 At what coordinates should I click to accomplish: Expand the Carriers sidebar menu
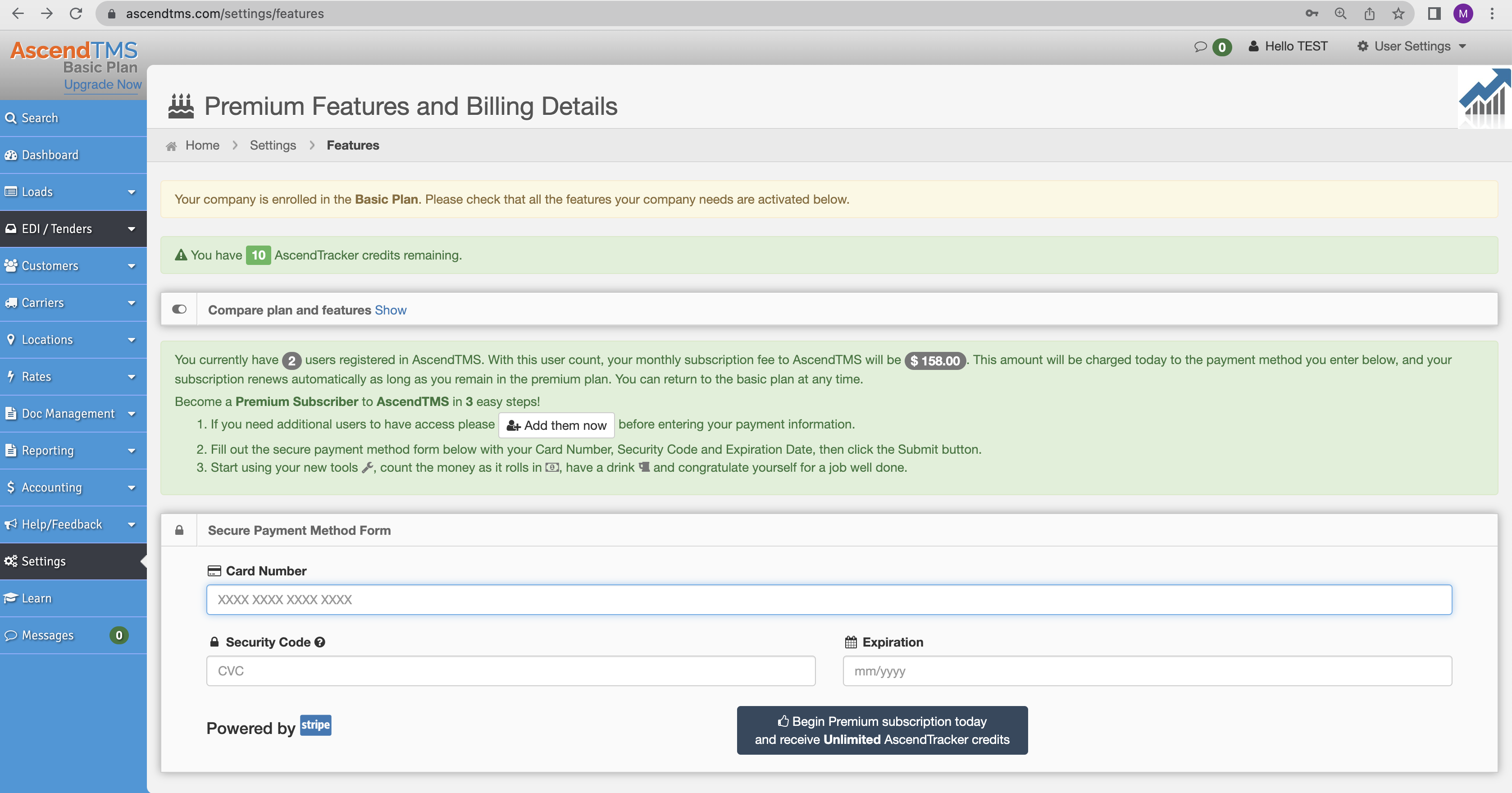point(73,303)
